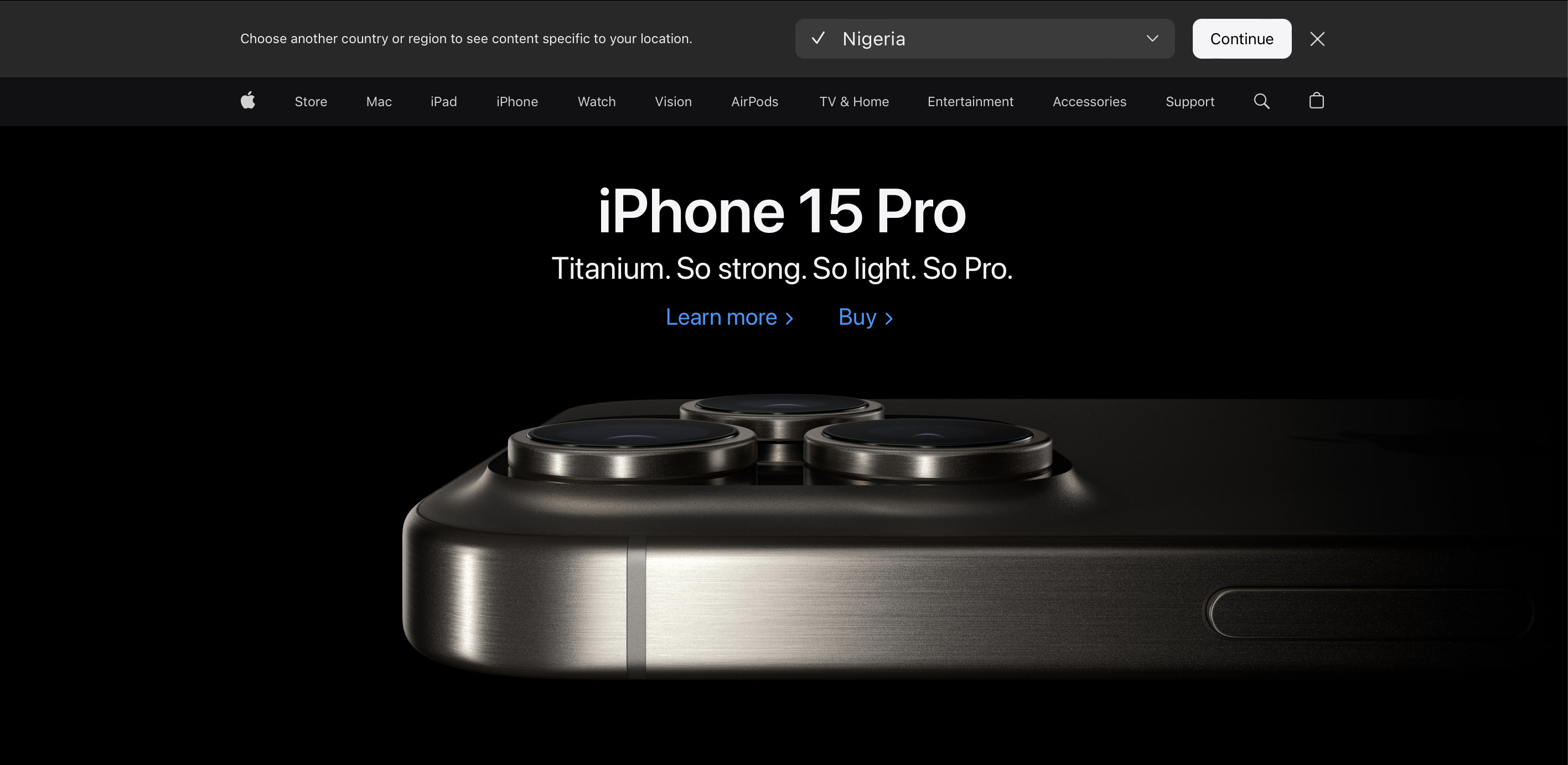Open the TV & Home menu

click(853, 102)
